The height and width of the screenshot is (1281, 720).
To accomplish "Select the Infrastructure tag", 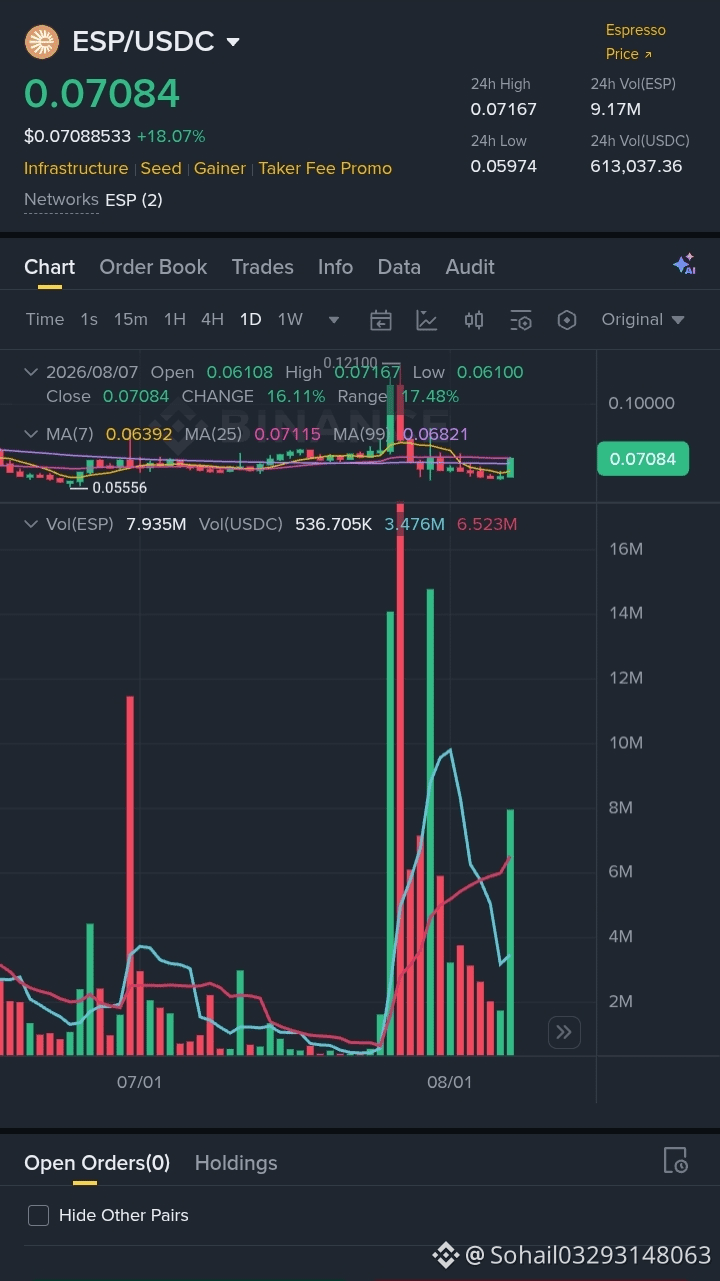I will click(x=76, y=168).
